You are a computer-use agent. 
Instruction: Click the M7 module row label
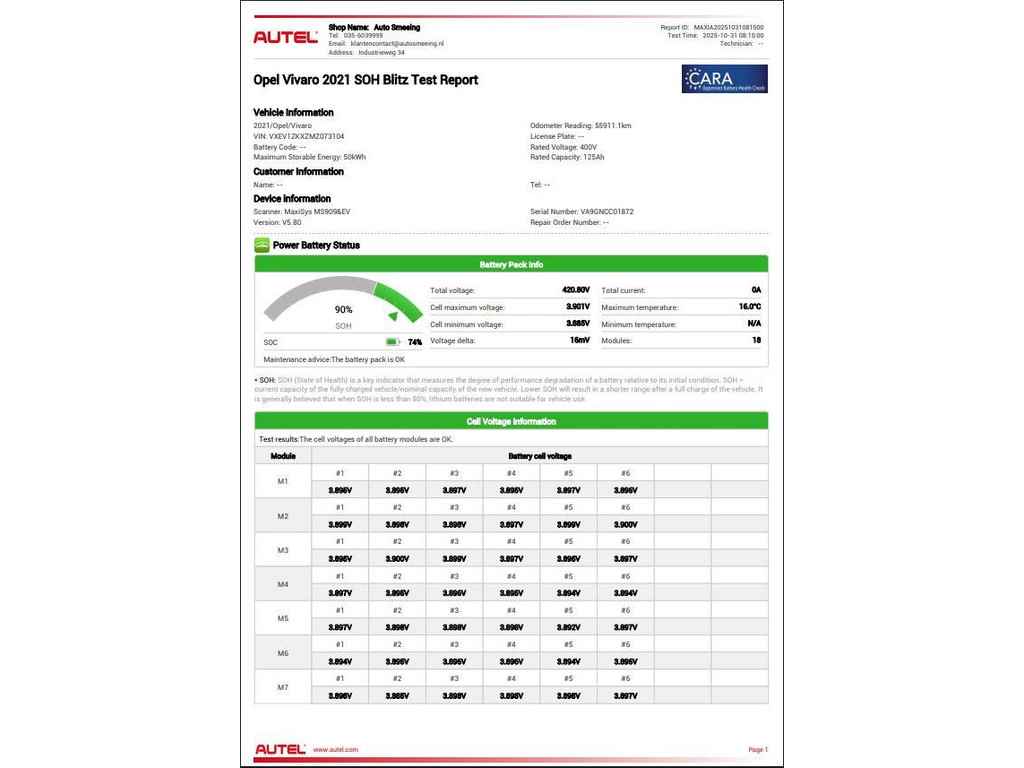pyautogui.click(x=282, y=687)
